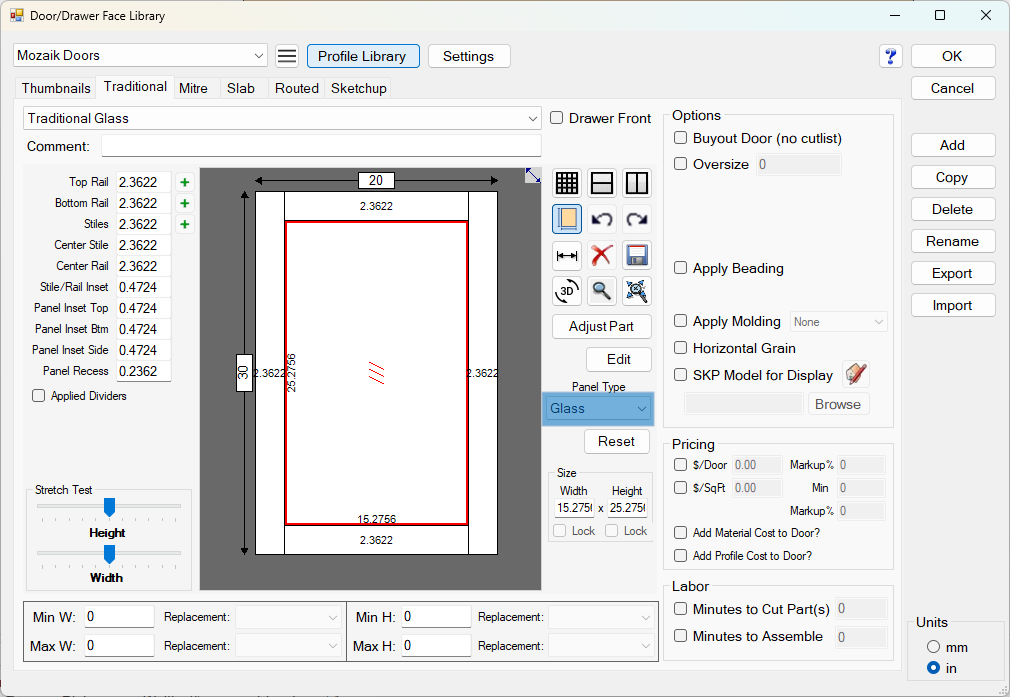Click the horizontal dimension arrows icon
This screenshot has height=697, width=1010.
(567, 255)
